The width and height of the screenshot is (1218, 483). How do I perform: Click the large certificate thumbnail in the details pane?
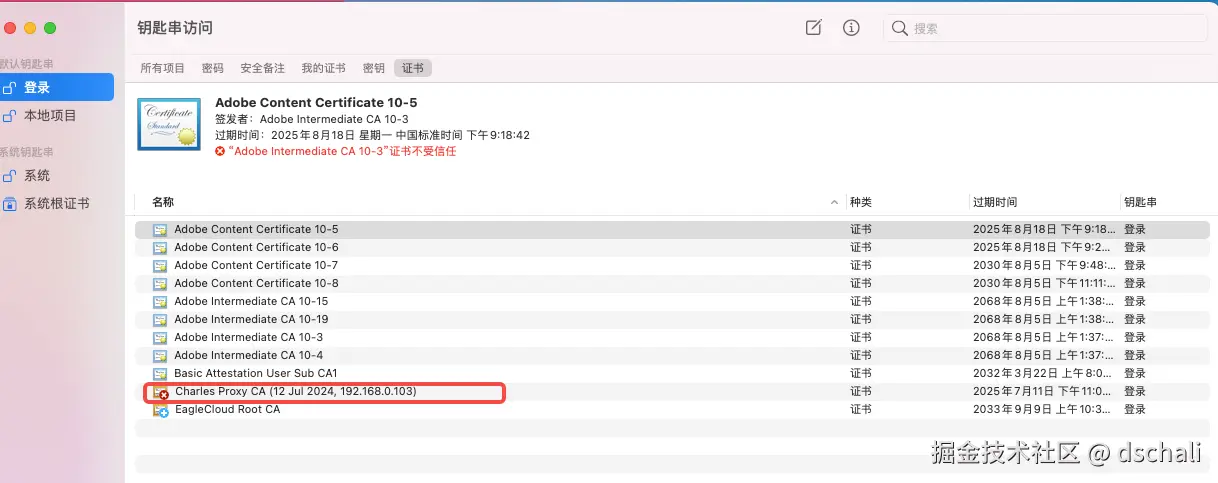[x=167, y=125]
